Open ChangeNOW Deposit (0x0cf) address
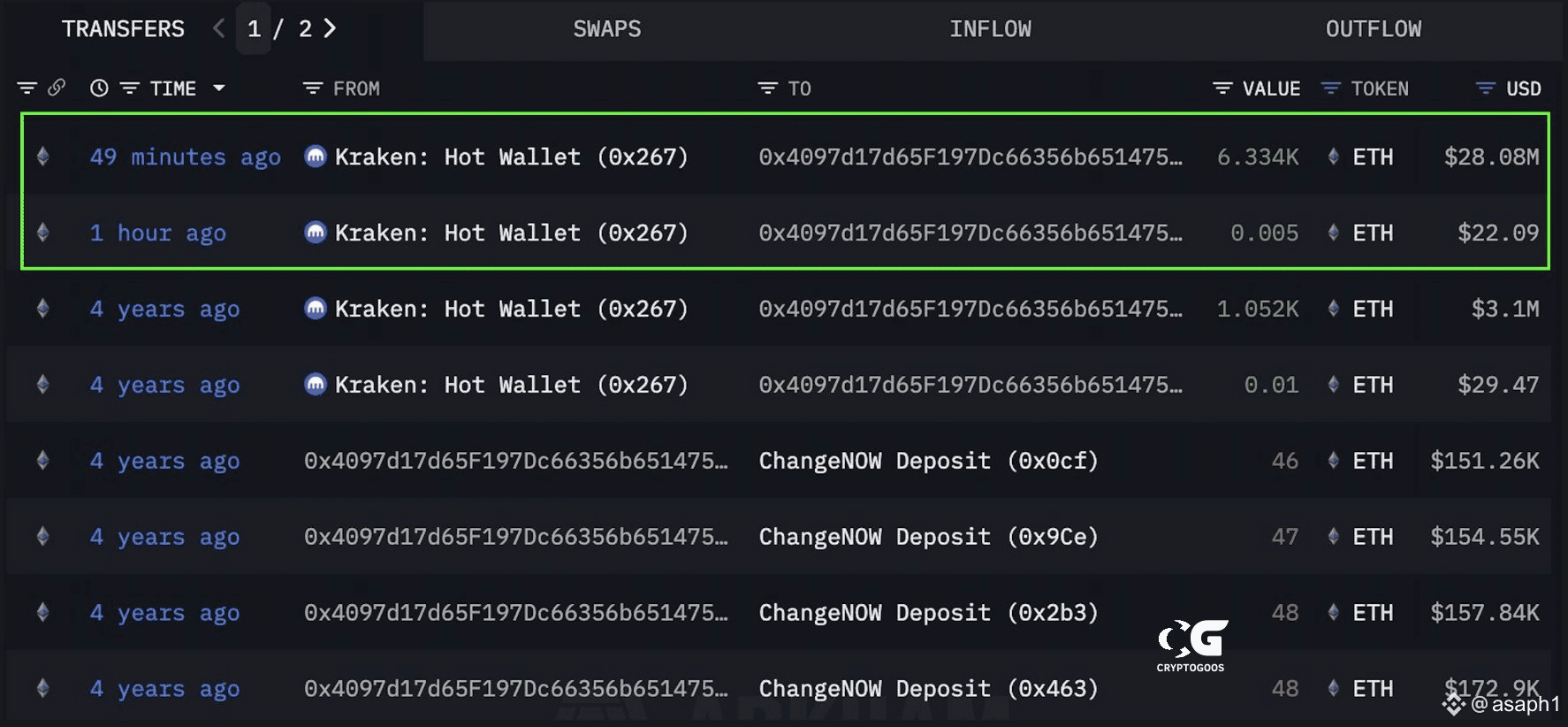The image size is (1568, 727). 928,461
